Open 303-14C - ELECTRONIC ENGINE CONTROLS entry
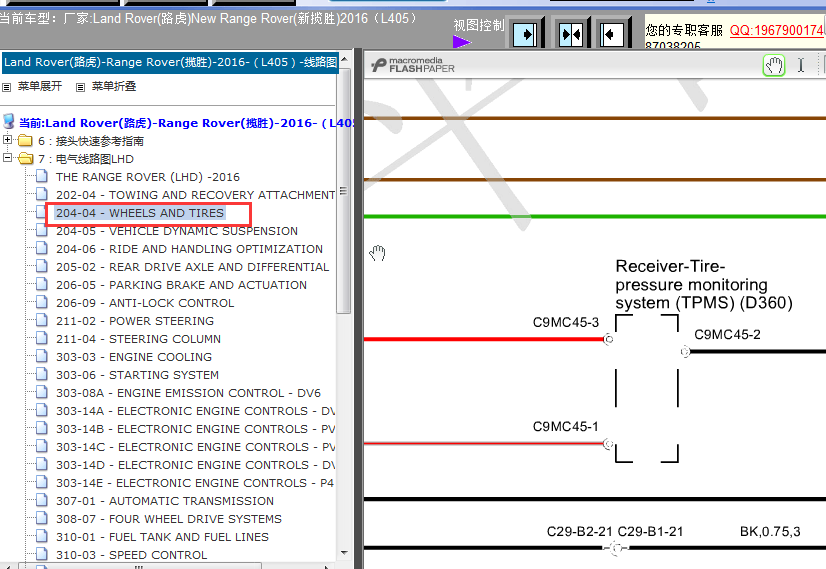 click(195, 447)
